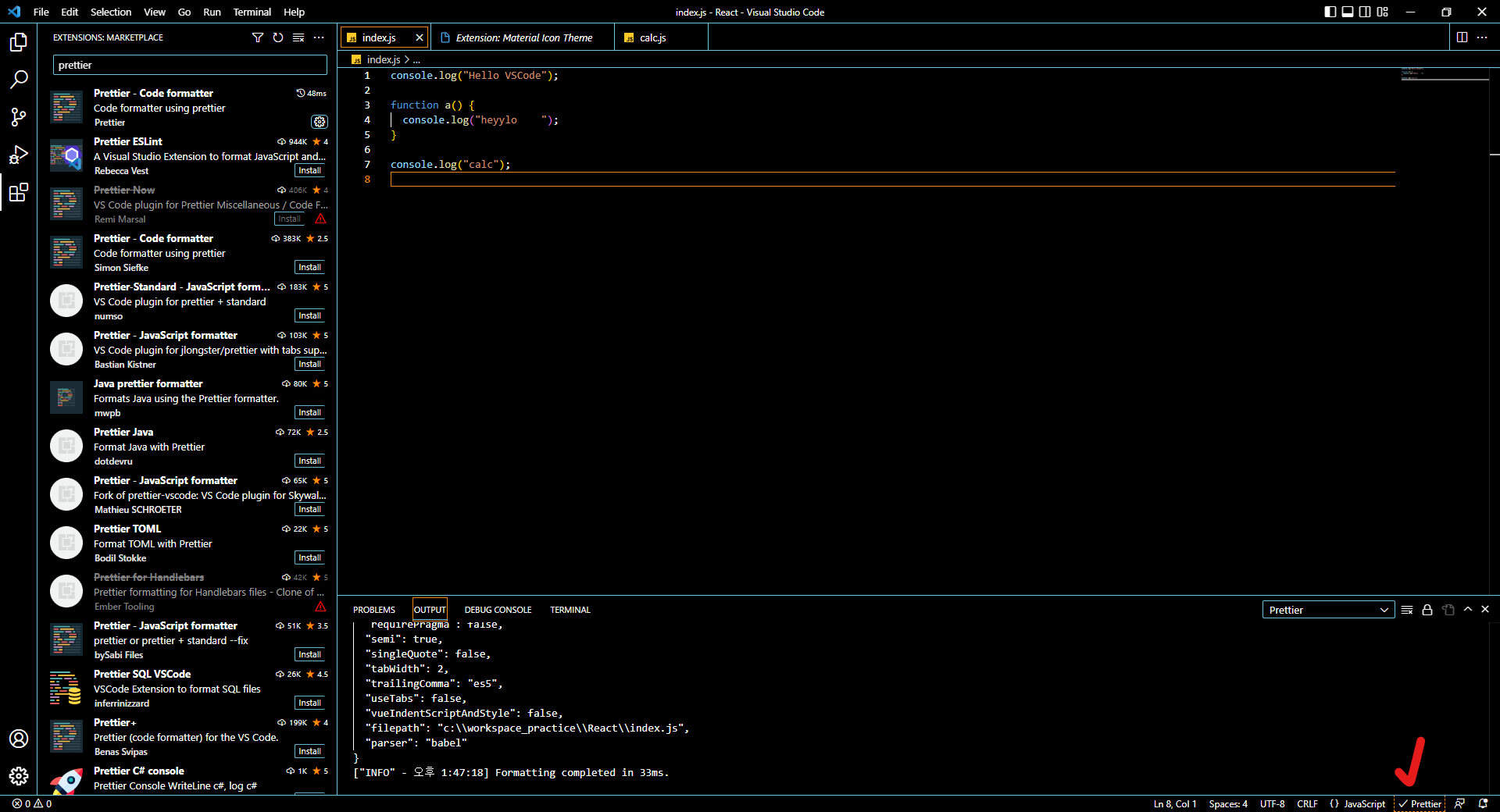1500x812 pixels.
Task: Open the Prettier+ extension entry
Action: [189, 737]
